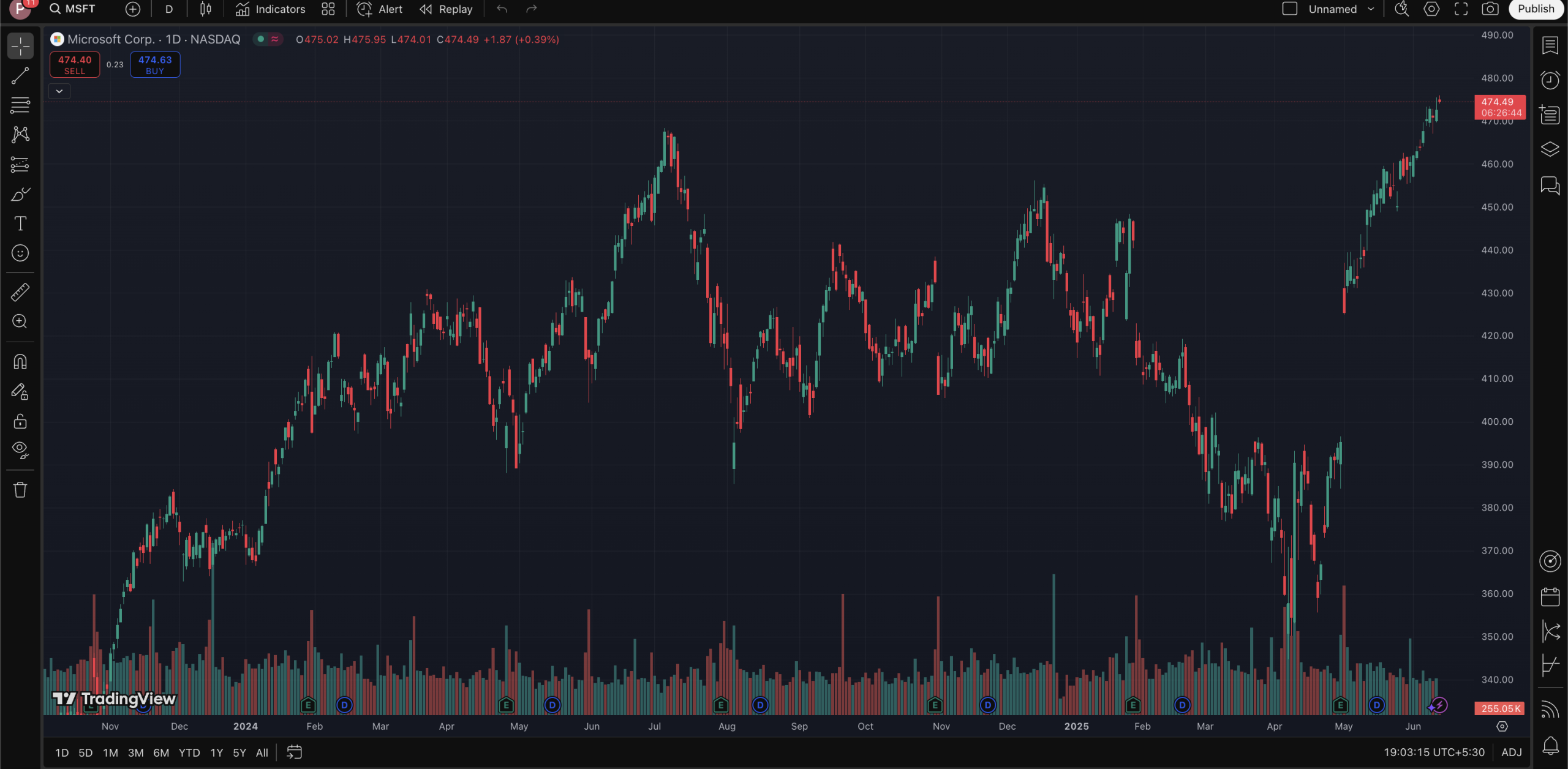Take a chart snapshot with camera
Image resolution: width=1568 pixels, height=769 pixels.
[1490, 9]
